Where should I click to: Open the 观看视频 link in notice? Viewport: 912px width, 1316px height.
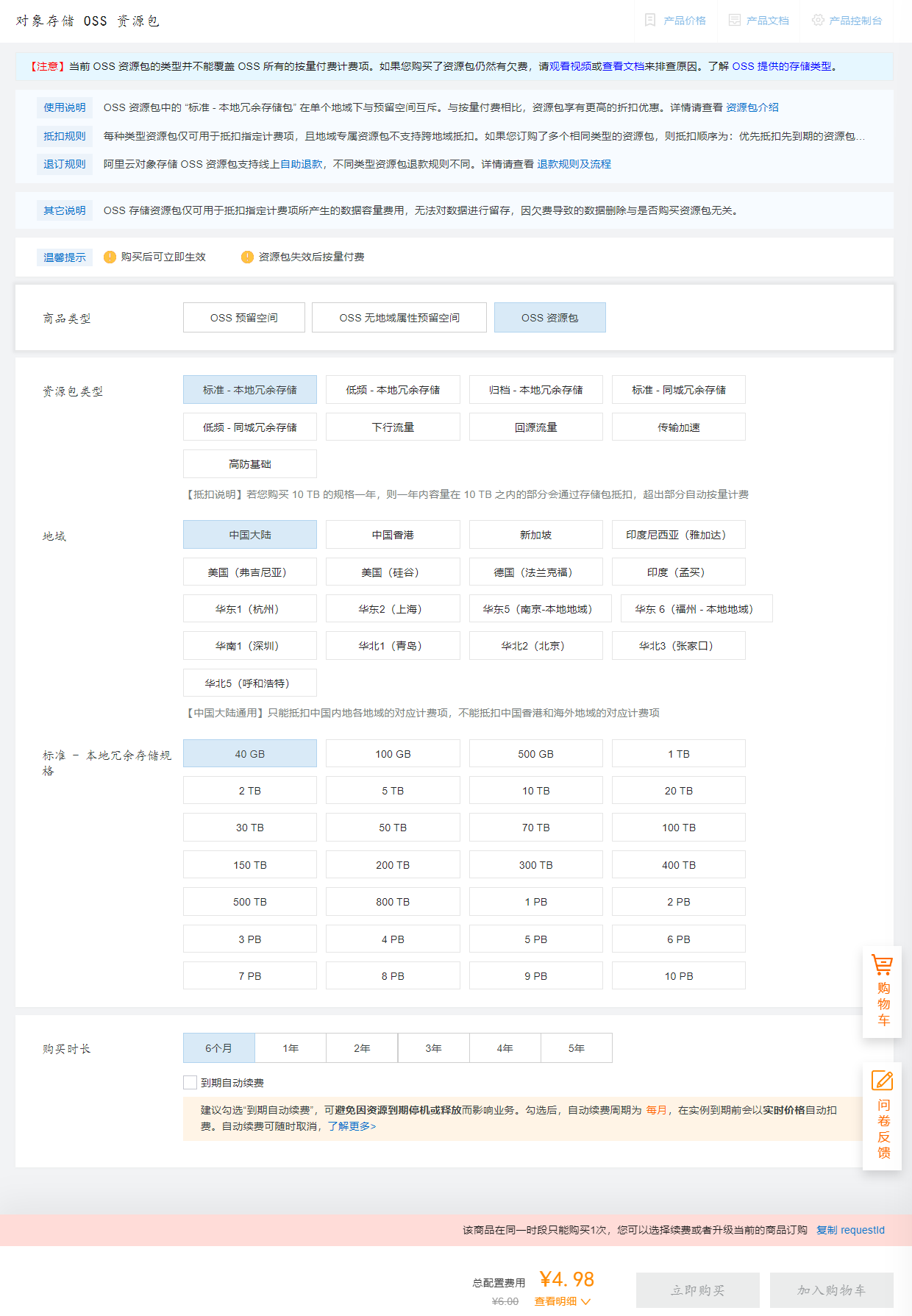[x=570, y=66]
